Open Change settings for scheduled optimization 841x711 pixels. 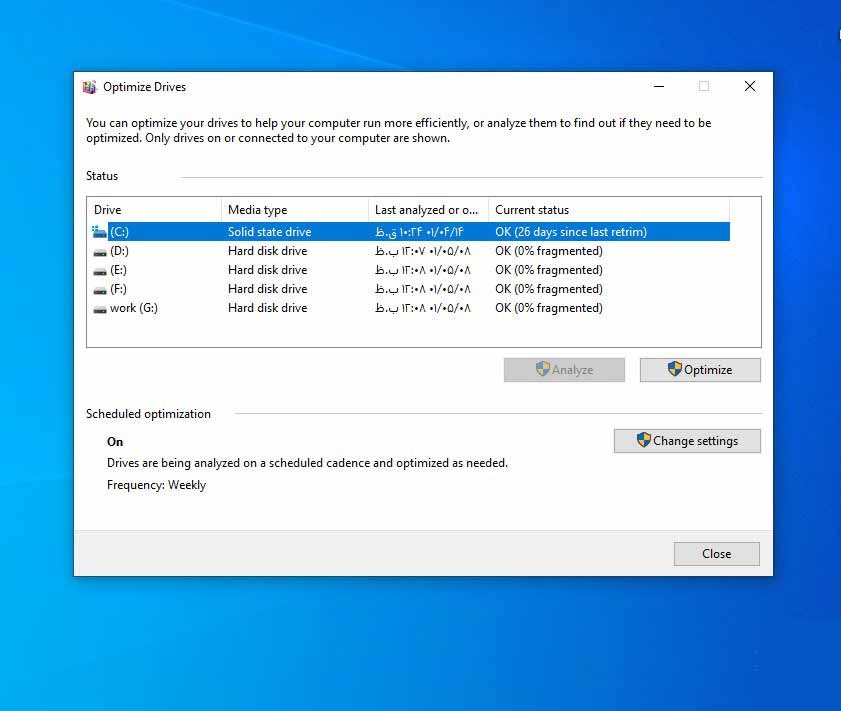[687, 441]
